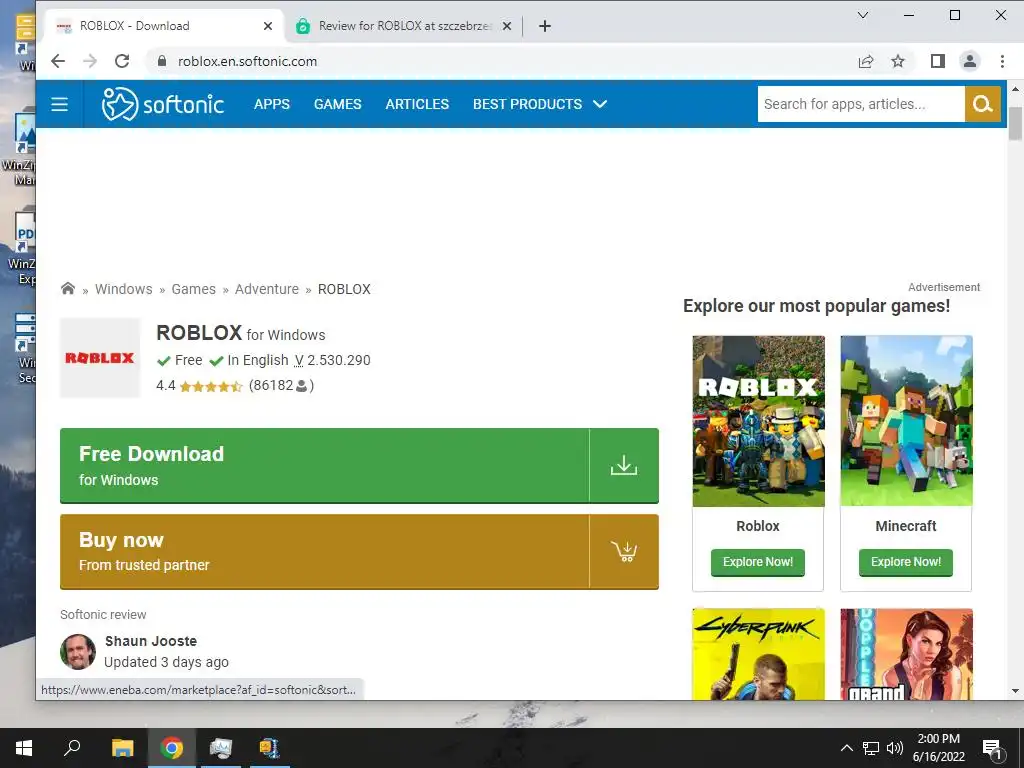
Task: Click the Windows breadcrumb link
Action: click(123, 289)
